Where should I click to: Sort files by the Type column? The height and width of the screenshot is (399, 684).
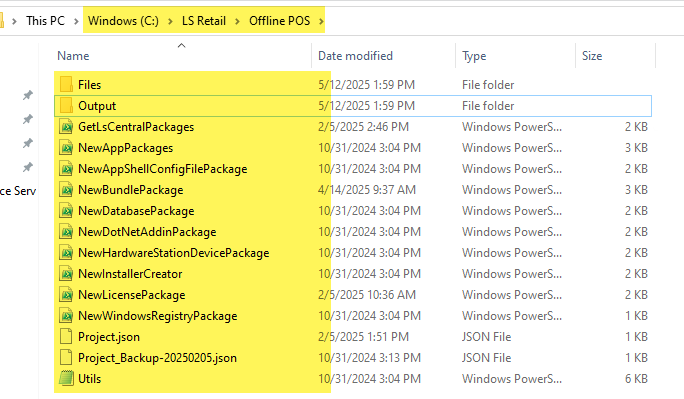[474, 56]
